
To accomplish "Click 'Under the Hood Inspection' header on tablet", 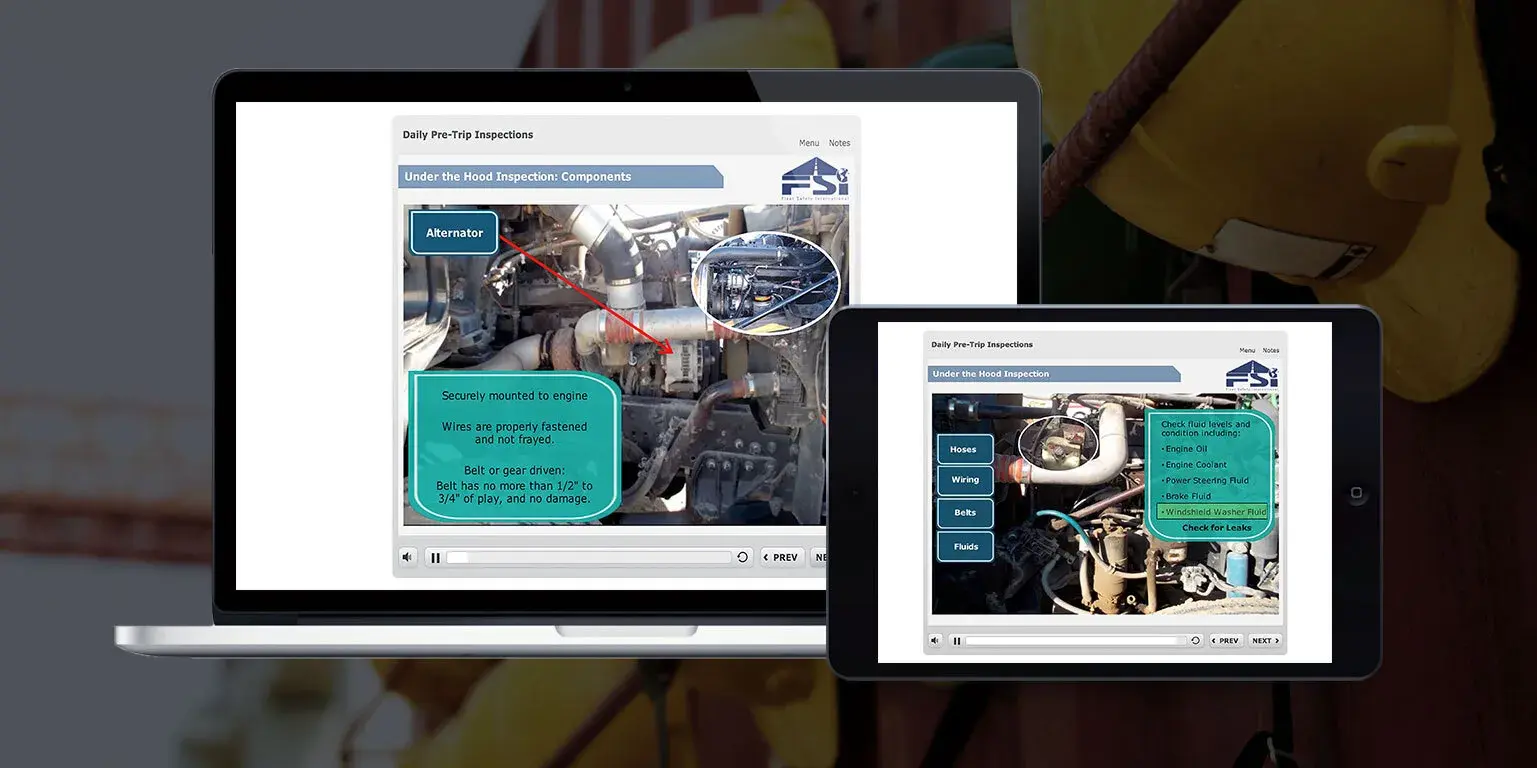I will (x=990, y=374).
